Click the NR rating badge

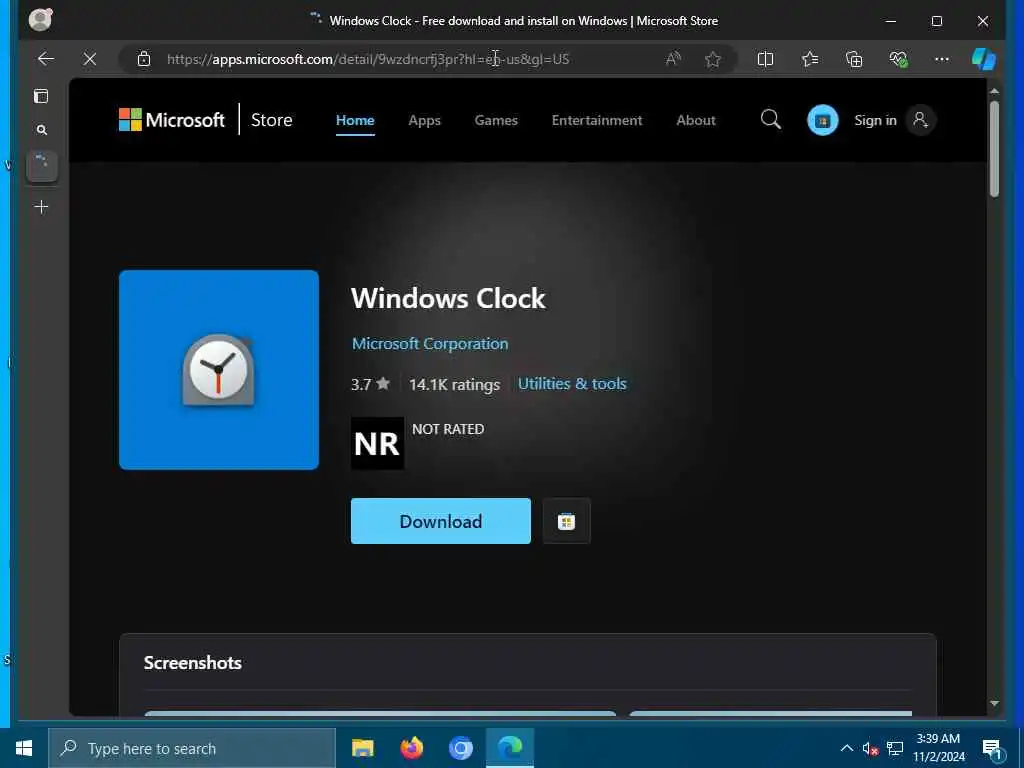point(377,443)
